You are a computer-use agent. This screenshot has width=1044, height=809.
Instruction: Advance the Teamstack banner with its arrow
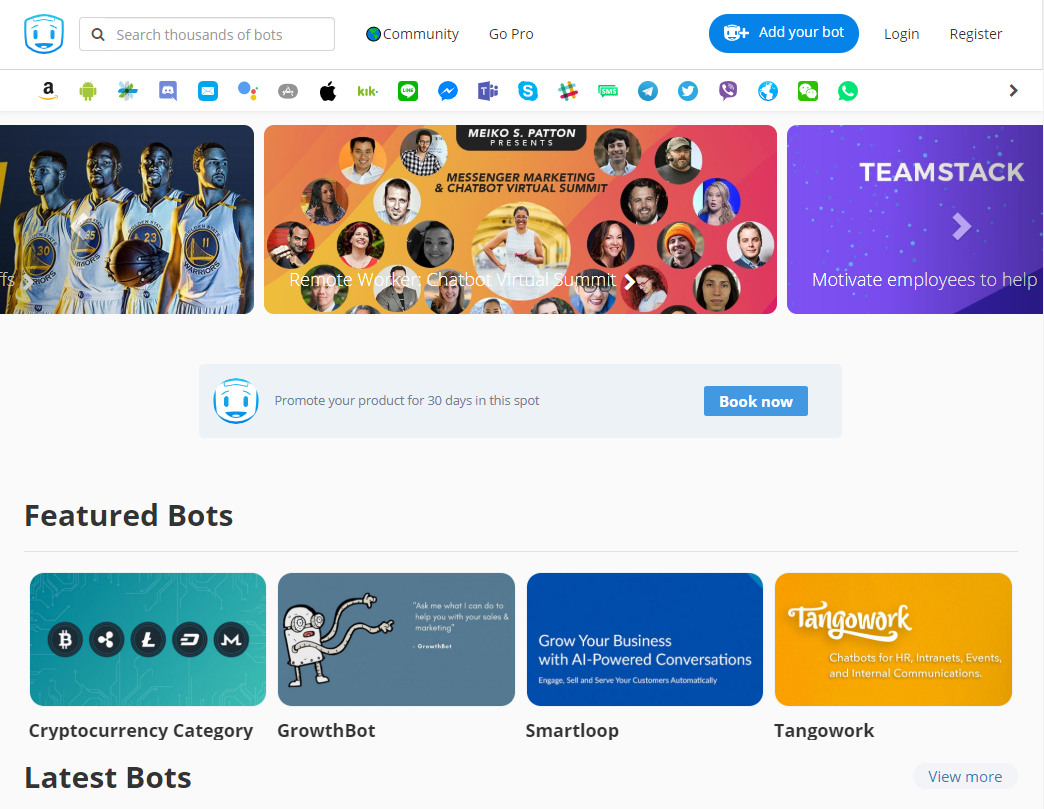tap(961, 226)
